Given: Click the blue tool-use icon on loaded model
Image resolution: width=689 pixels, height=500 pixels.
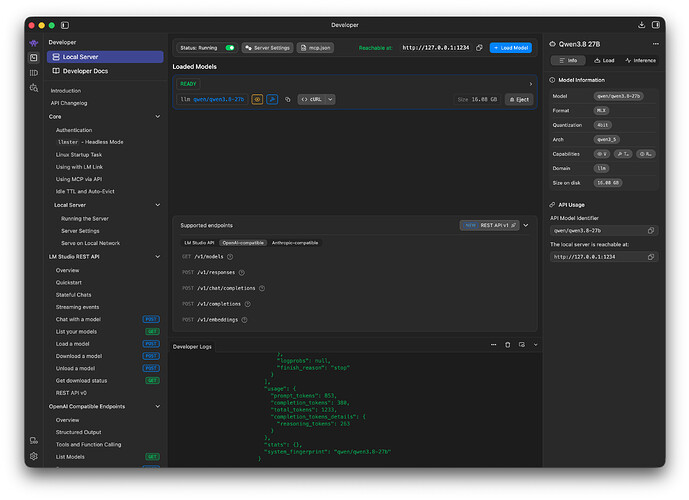Looking at the screenshot, I should click(x=272, y=100).
